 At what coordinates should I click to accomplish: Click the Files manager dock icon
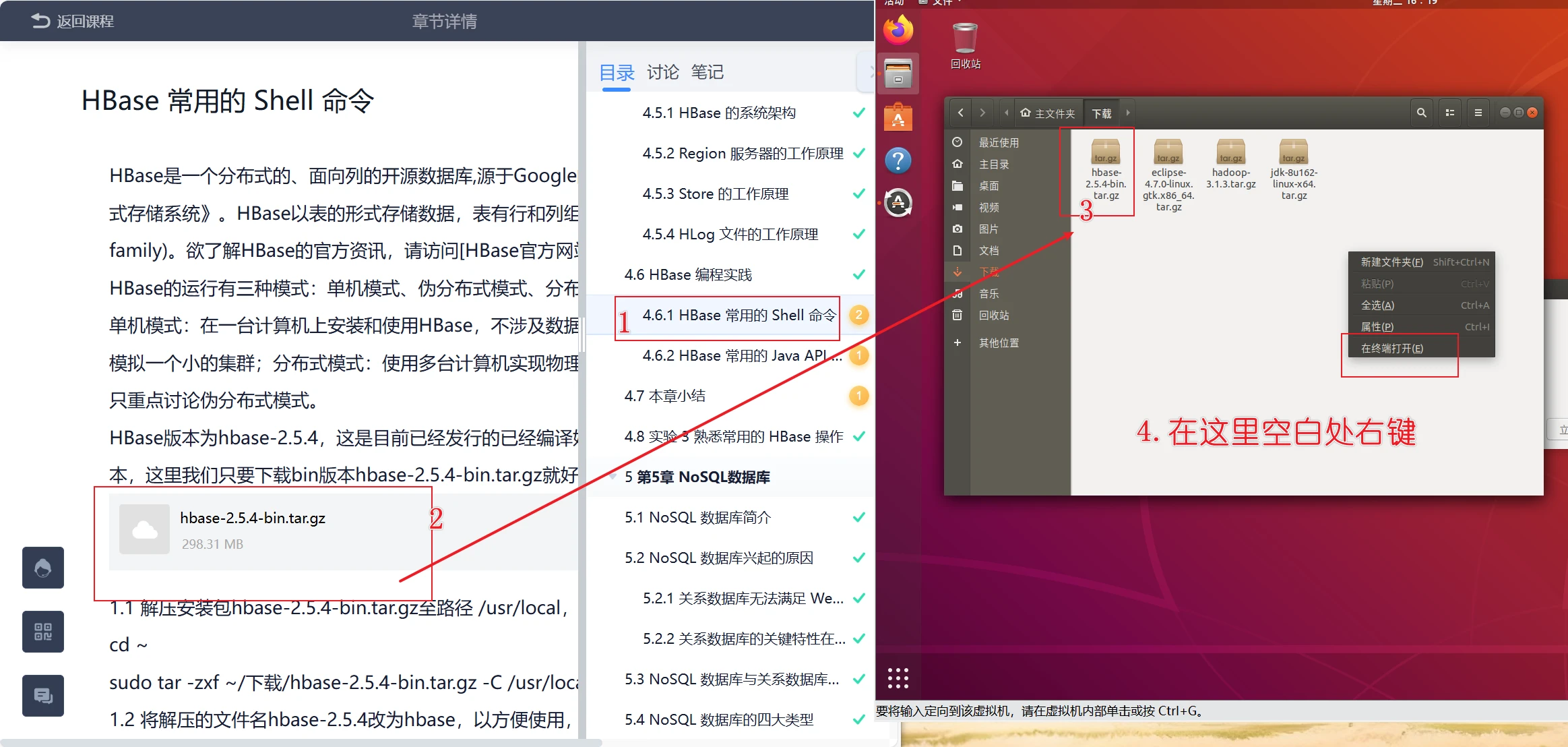898,74
